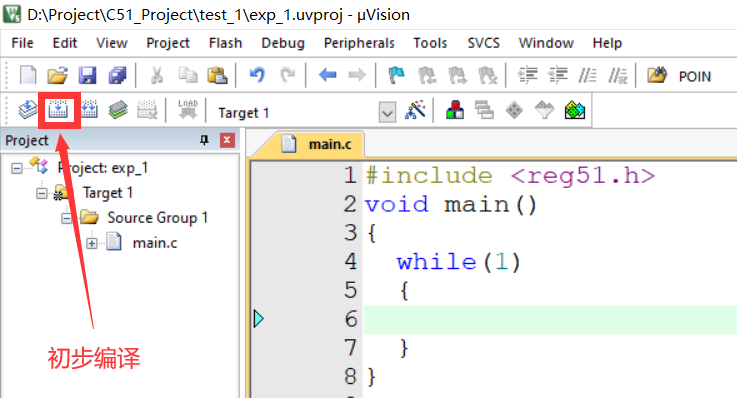737x398 pixels.
Task: Translate the current file
Action: [28, 110]
